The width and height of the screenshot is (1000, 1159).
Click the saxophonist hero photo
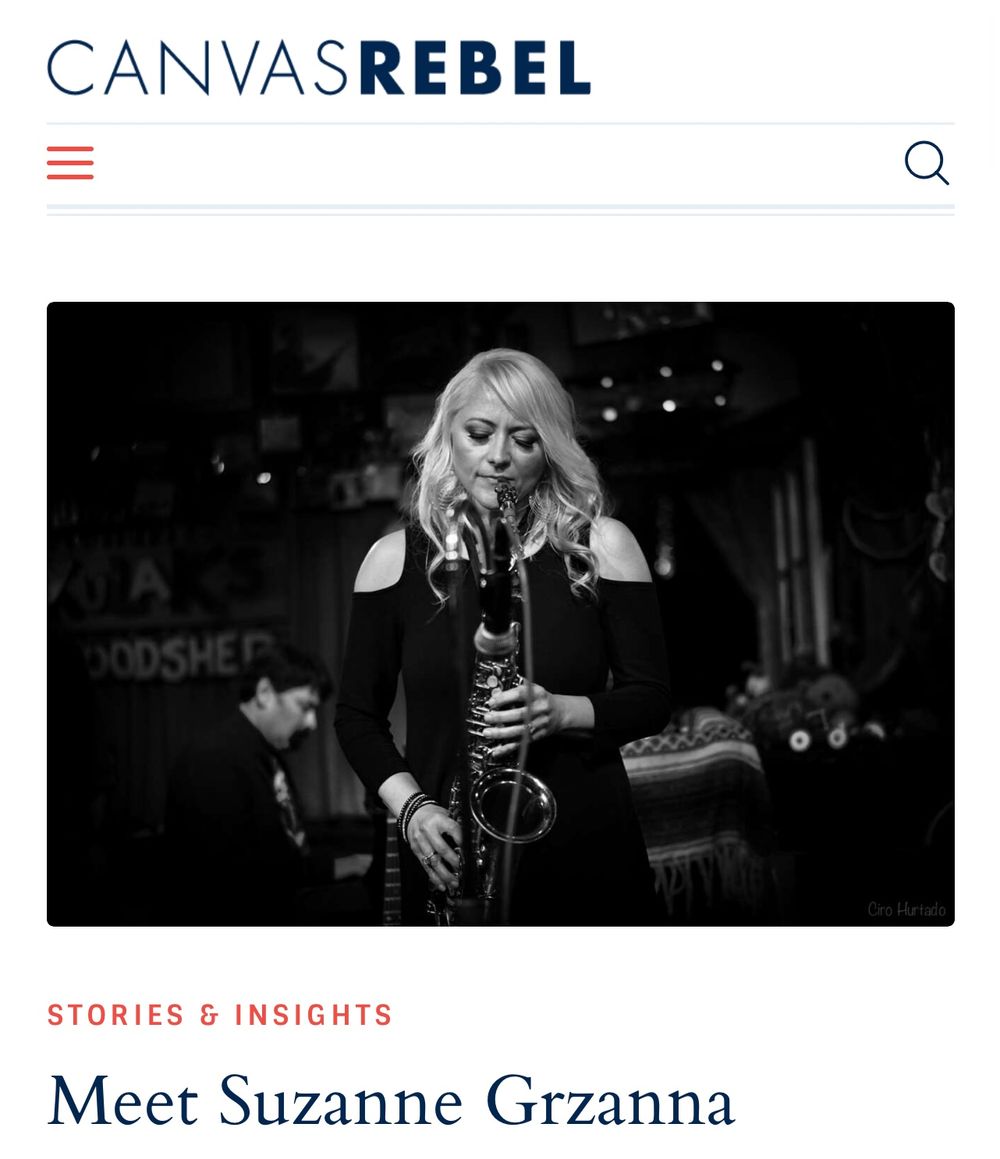pyautogui.click(x=500, y=614)
